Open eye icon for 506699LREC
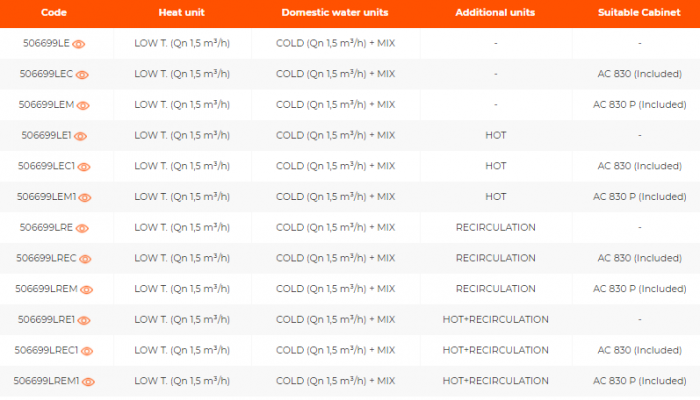The height and width of the screenshot is (400, 700). point(84,259)
